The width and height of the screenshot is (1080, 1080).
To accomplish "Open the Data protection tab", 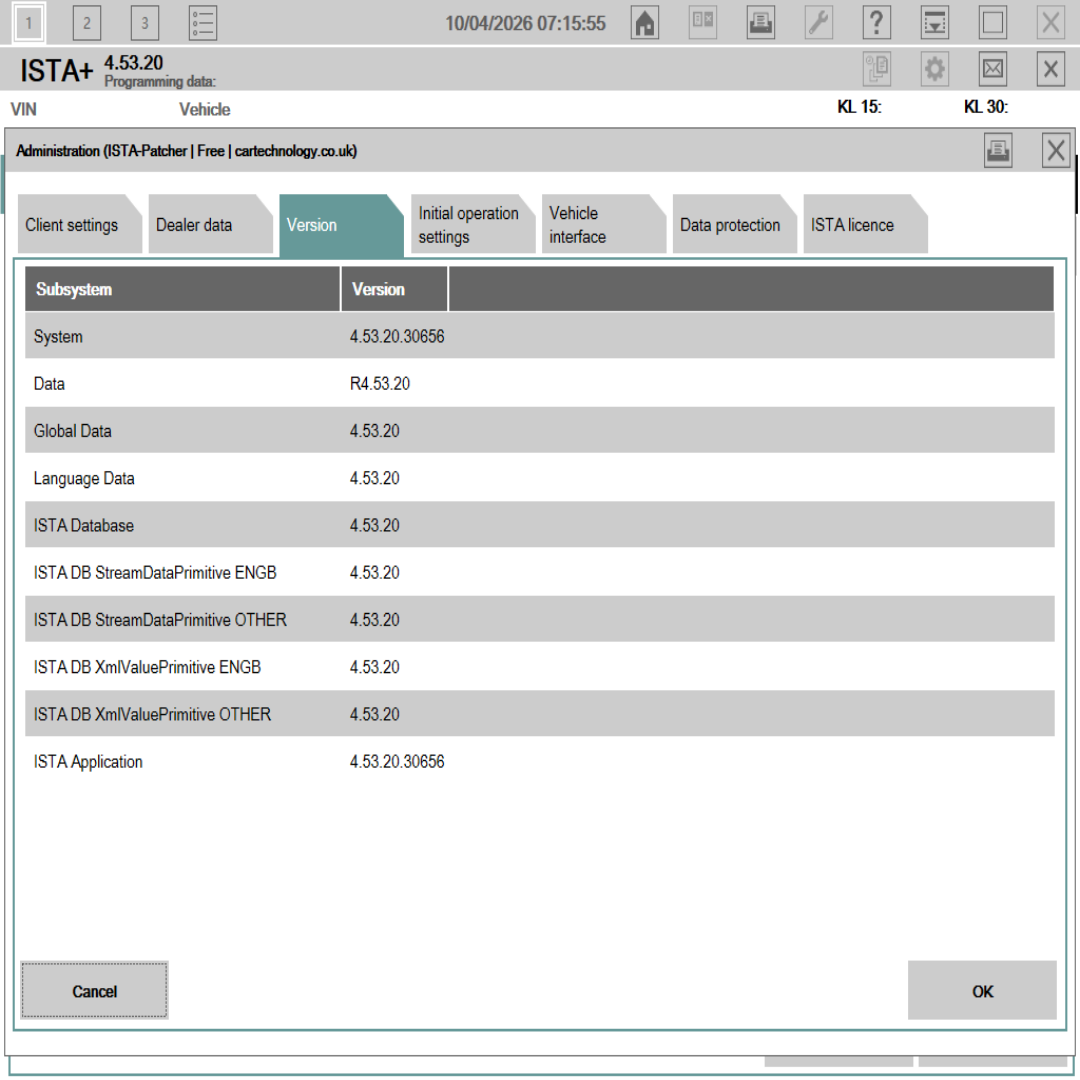I will pyautogui.click(x=734, y=225).
